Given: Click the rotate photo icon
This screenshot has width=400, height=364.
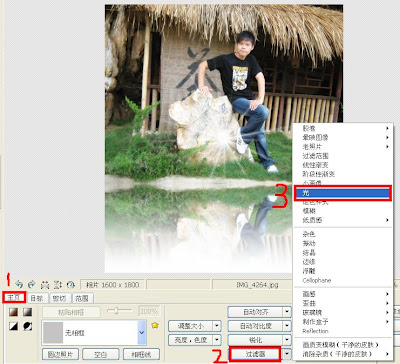Looking at the screenshot, I should [x=71, y=285].
